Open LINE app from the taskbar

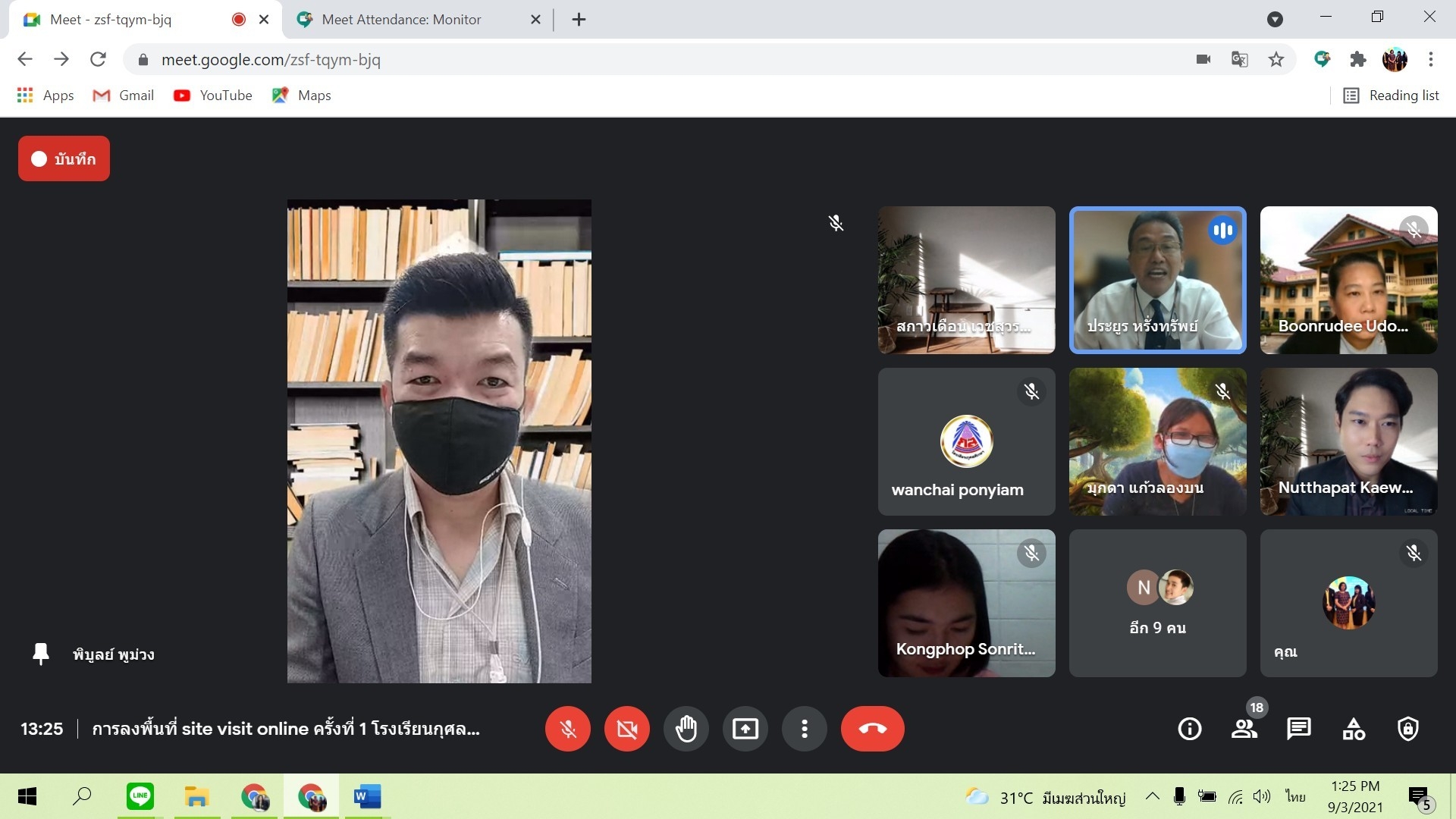(x=140, y=796)
